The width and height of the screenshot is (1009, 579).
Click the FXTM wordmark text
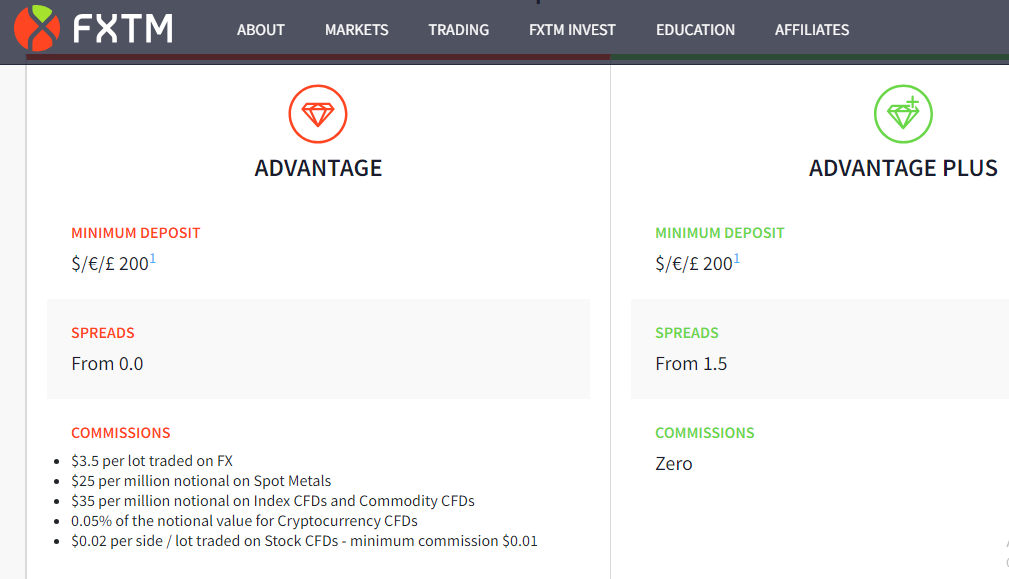(x=122, y=29)
